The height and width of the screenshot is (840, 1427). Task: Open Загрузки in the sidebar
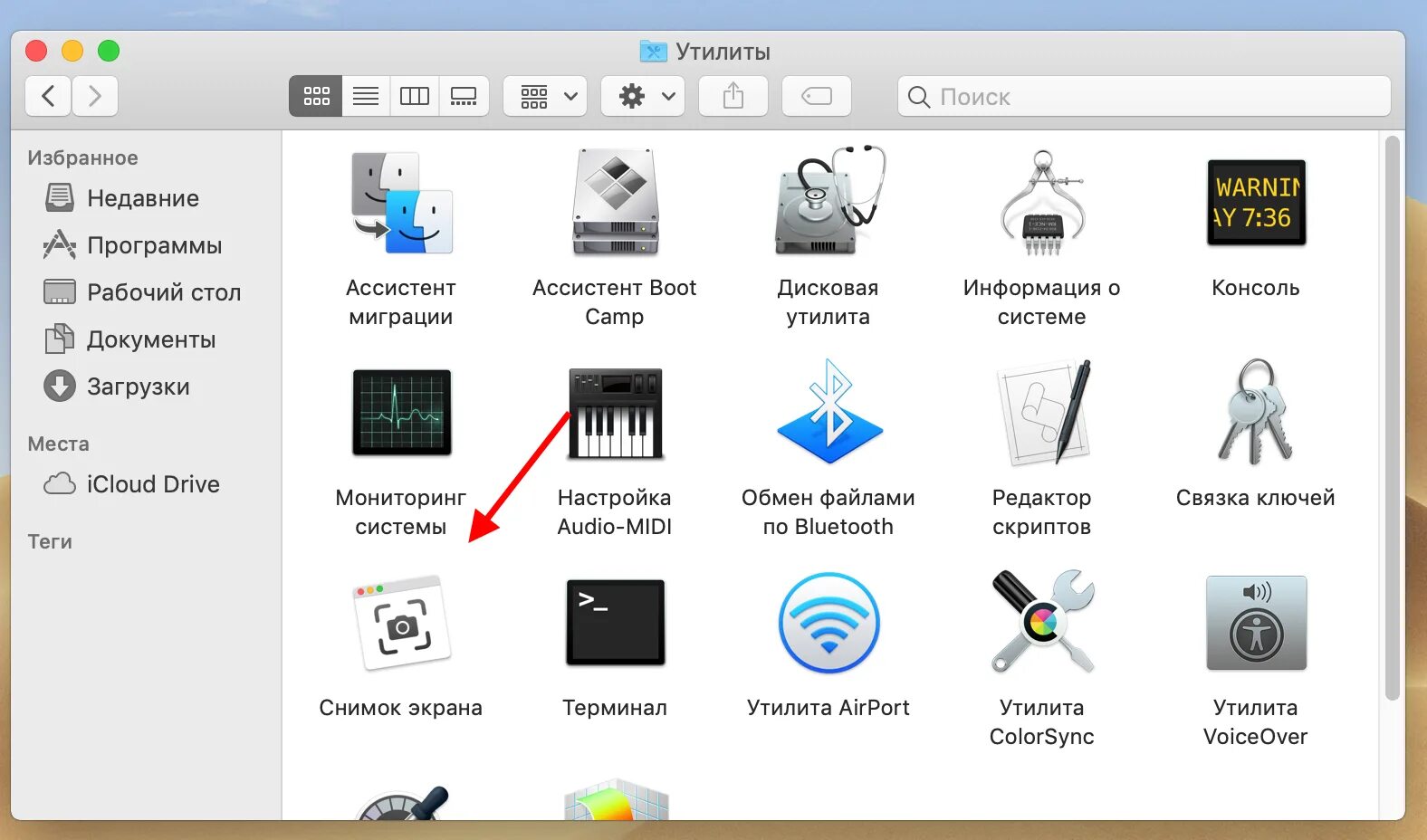pyautogui.click(x=143, y=387)
